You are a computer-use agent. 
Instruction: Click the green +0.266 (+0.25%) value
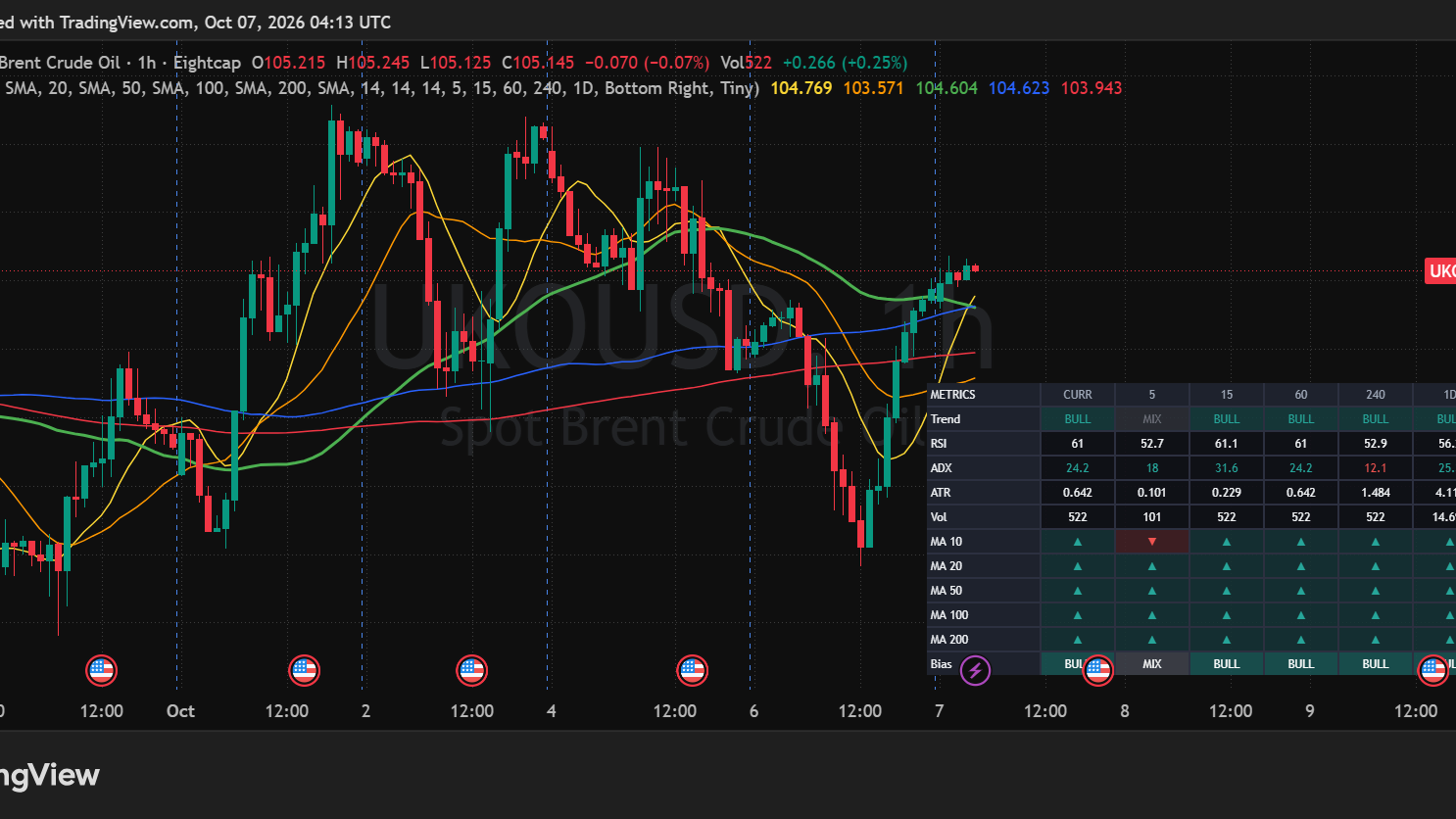pyautogui.click(x=845, y=63)
